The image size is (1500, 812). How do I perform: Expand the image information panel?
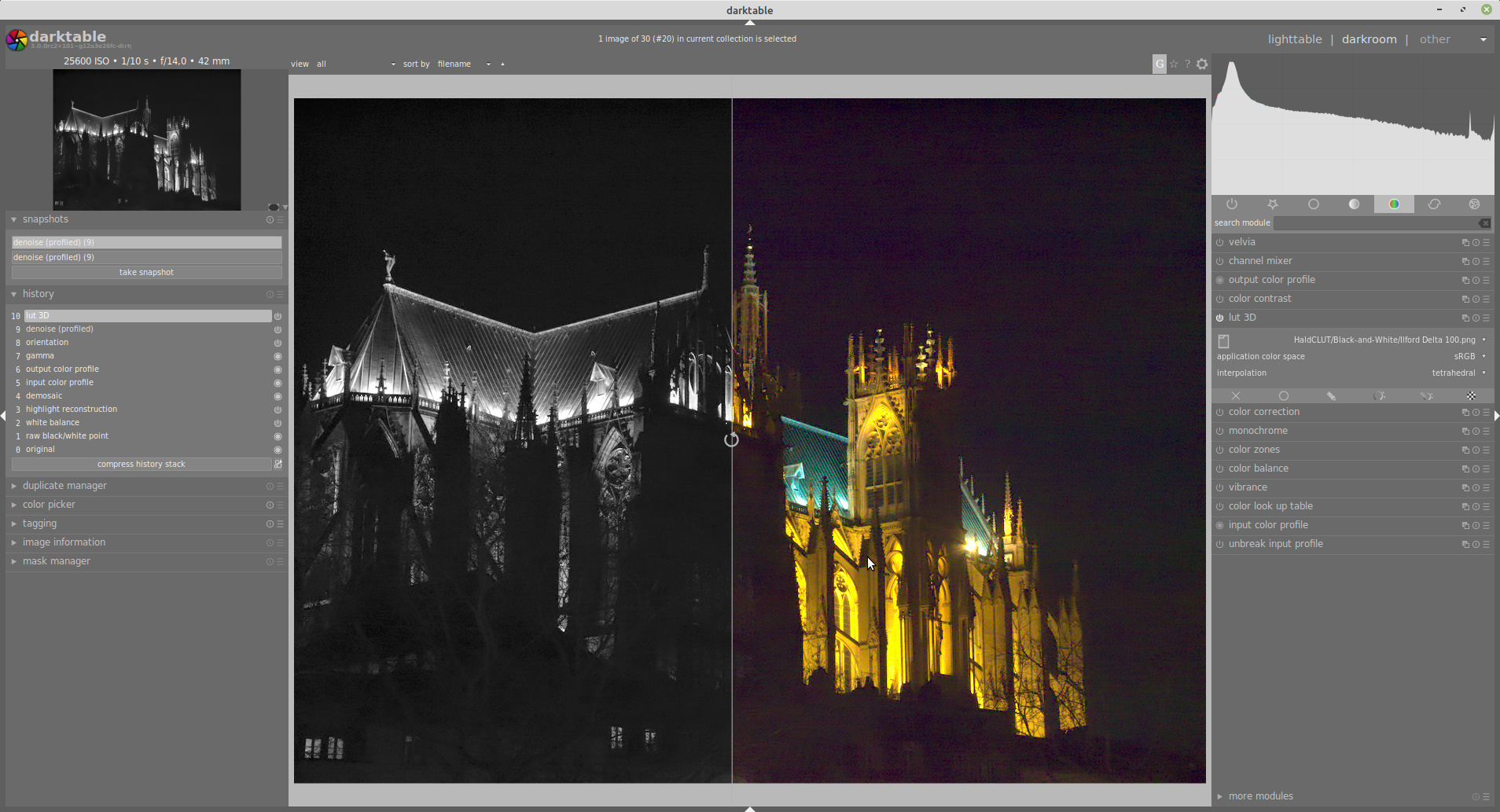14,543
